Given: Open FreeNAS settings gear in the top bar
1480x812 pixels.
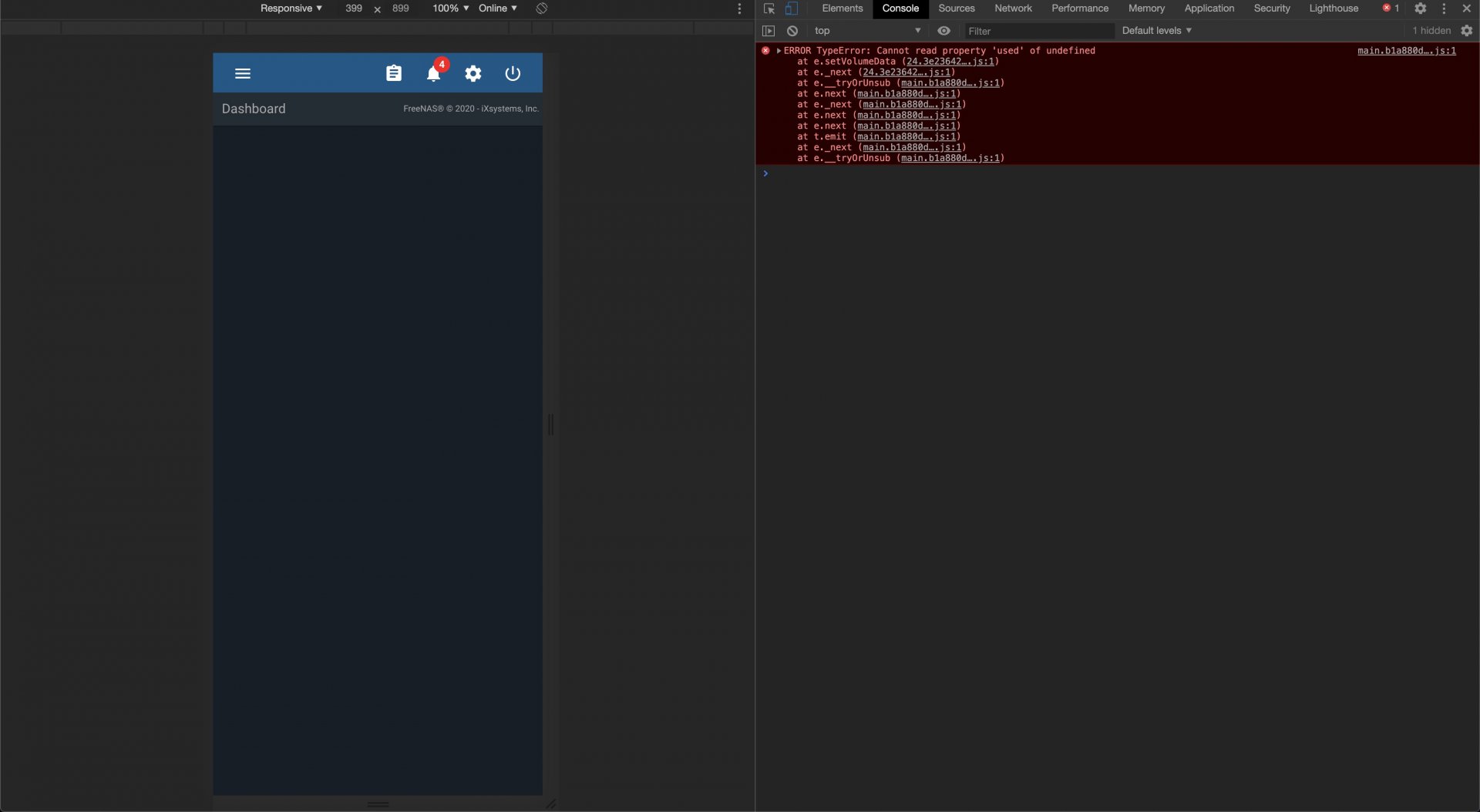Looking at the screenshot, I should [473, 73].
